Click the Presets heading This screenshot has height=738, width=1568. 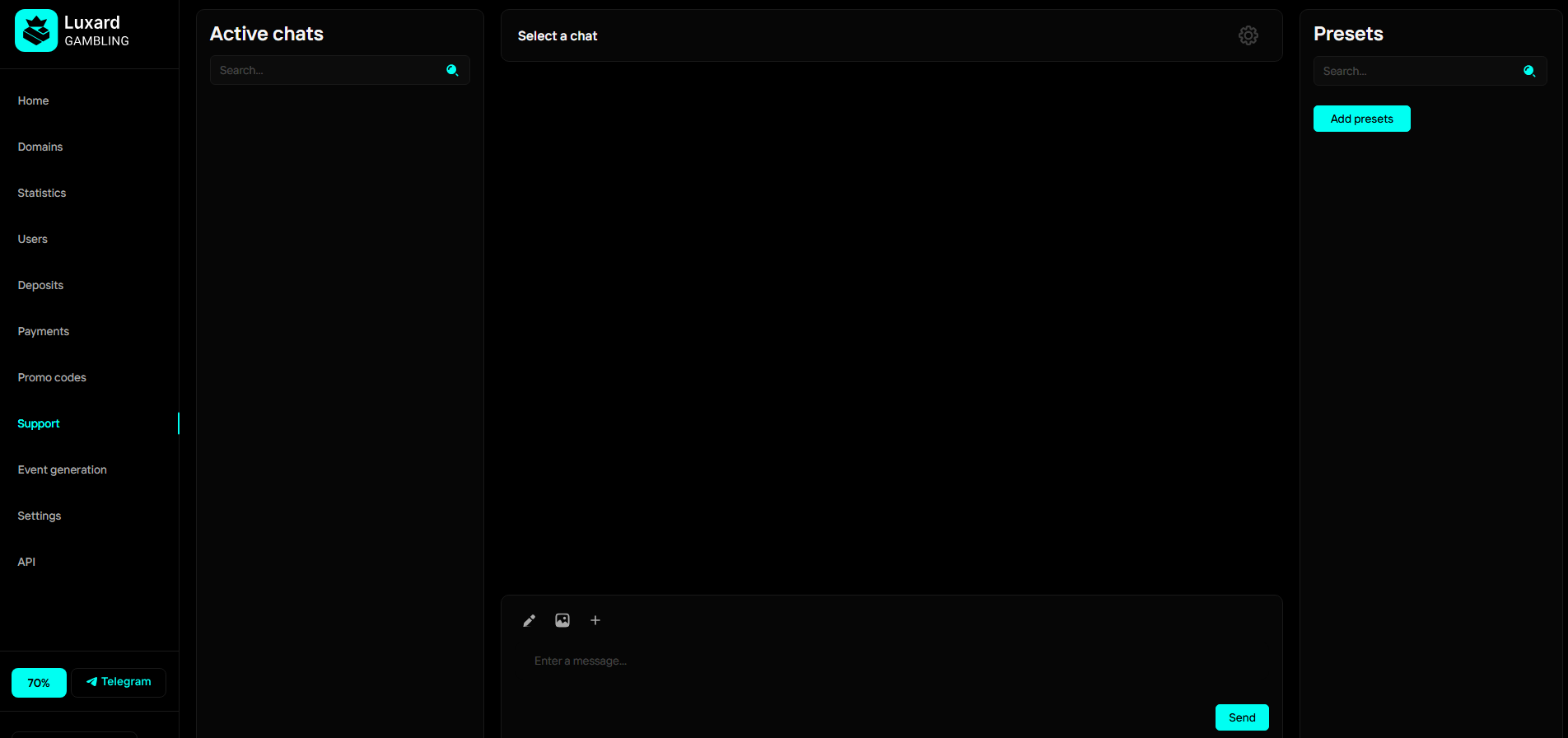click(x=1348, y=34)
